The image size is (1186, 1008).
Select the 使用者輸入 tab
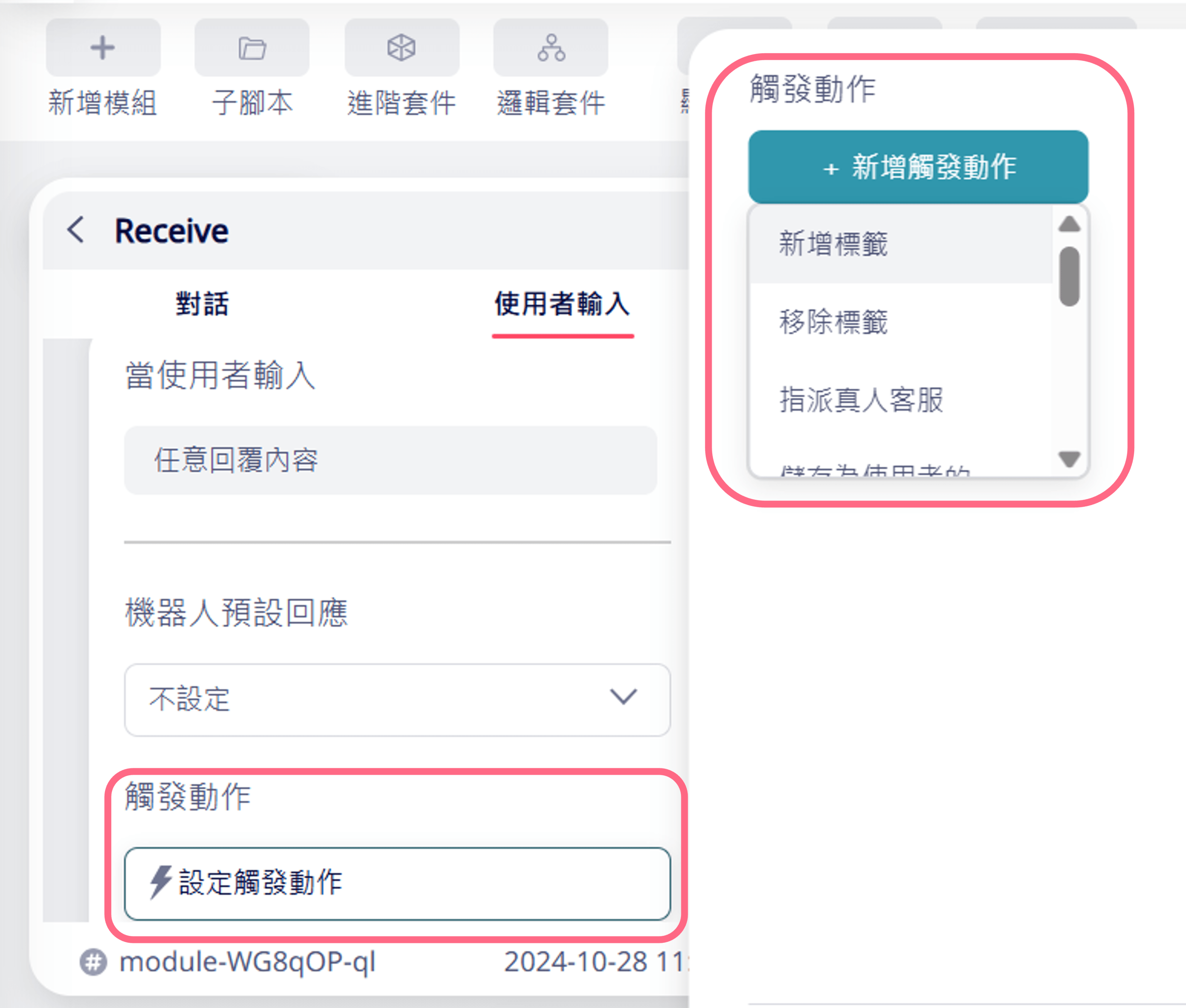(x=563, y=303)
